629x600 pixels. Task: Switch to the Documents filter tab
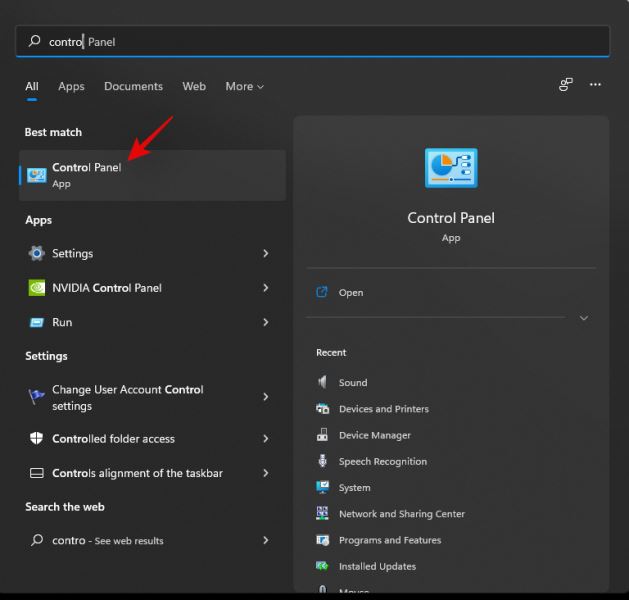133,87
